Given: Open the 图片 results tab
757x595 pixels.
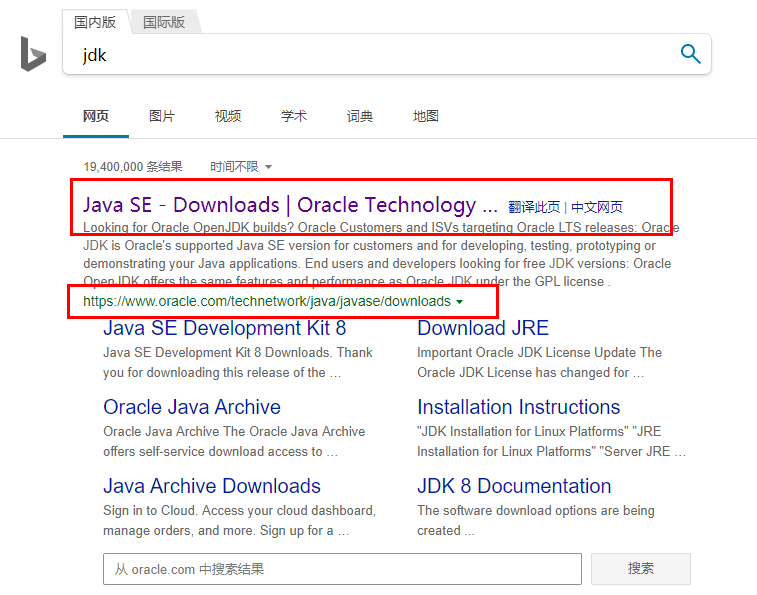Looking at the screenshot, I should coord(162,116).
